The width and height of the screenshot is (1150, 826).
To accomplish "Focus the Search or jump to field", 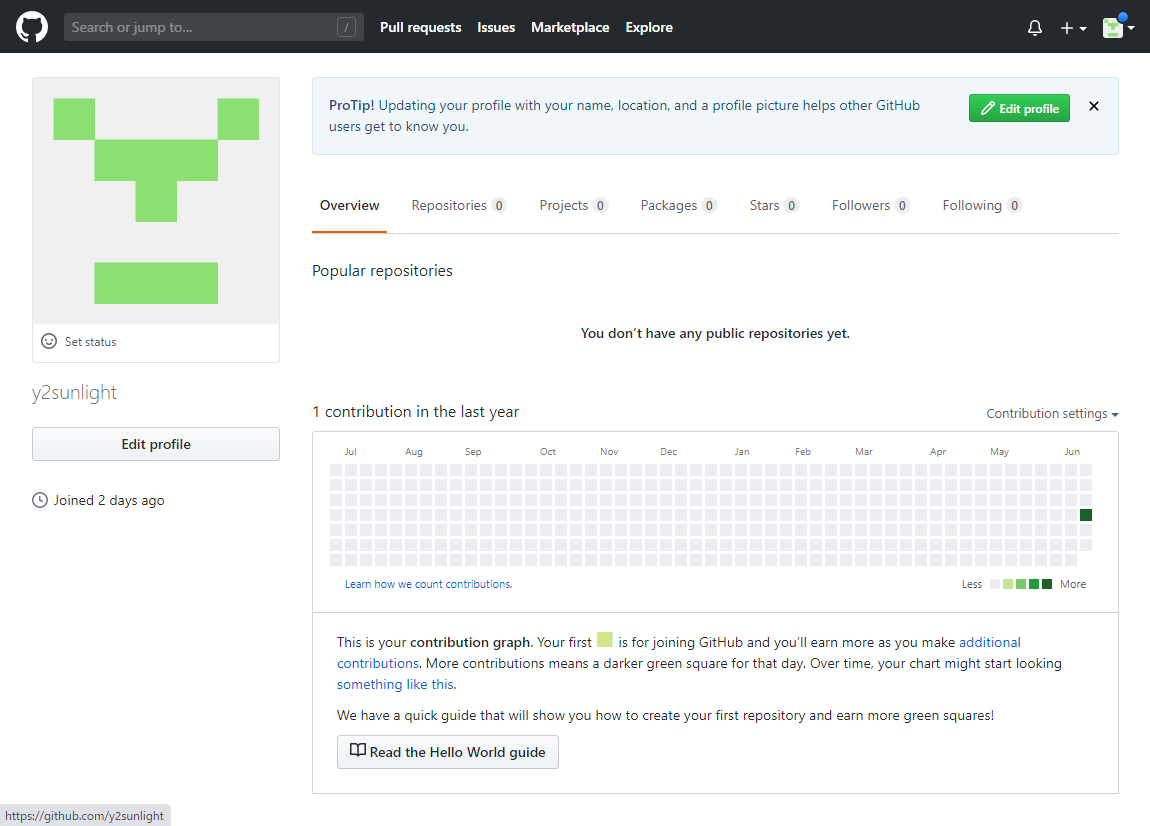I will pos(200,28).
